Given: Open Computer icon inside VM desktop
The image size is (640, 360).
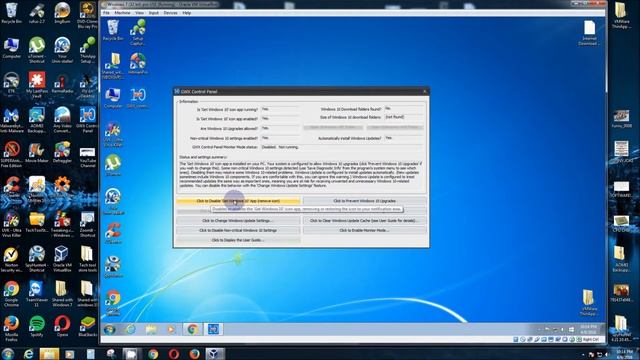Looking at the screenshot, I should point(113,98).
